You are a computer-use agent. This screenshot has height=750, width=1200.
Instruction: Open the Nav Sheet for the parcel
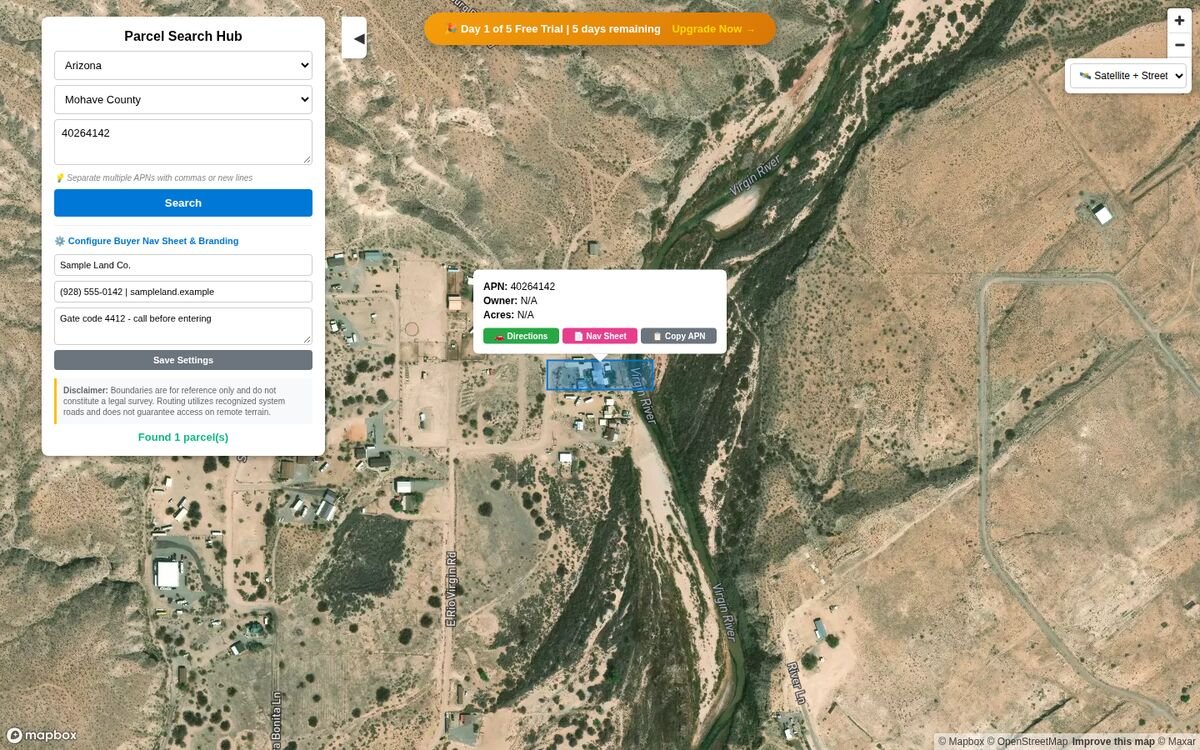point(600,336)
